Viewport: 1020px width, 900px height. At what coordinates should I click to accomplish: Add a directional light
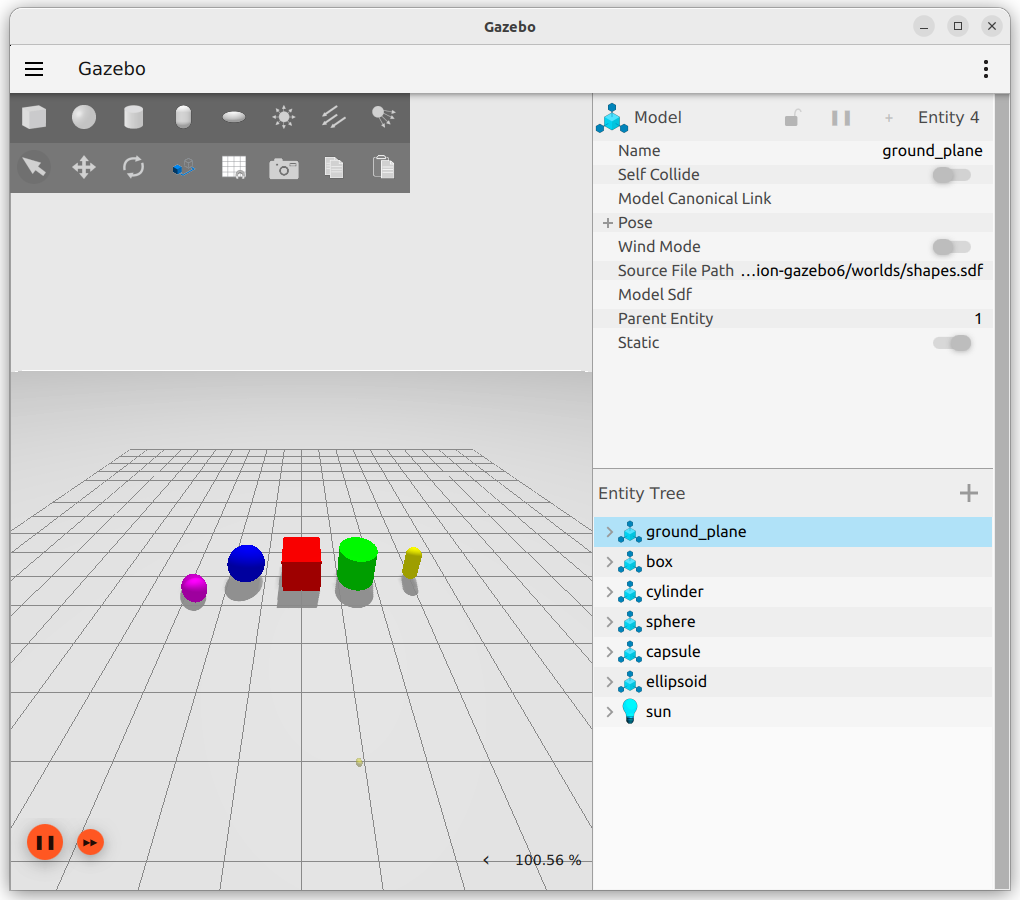pyautogui.click(x=334, y=118)
